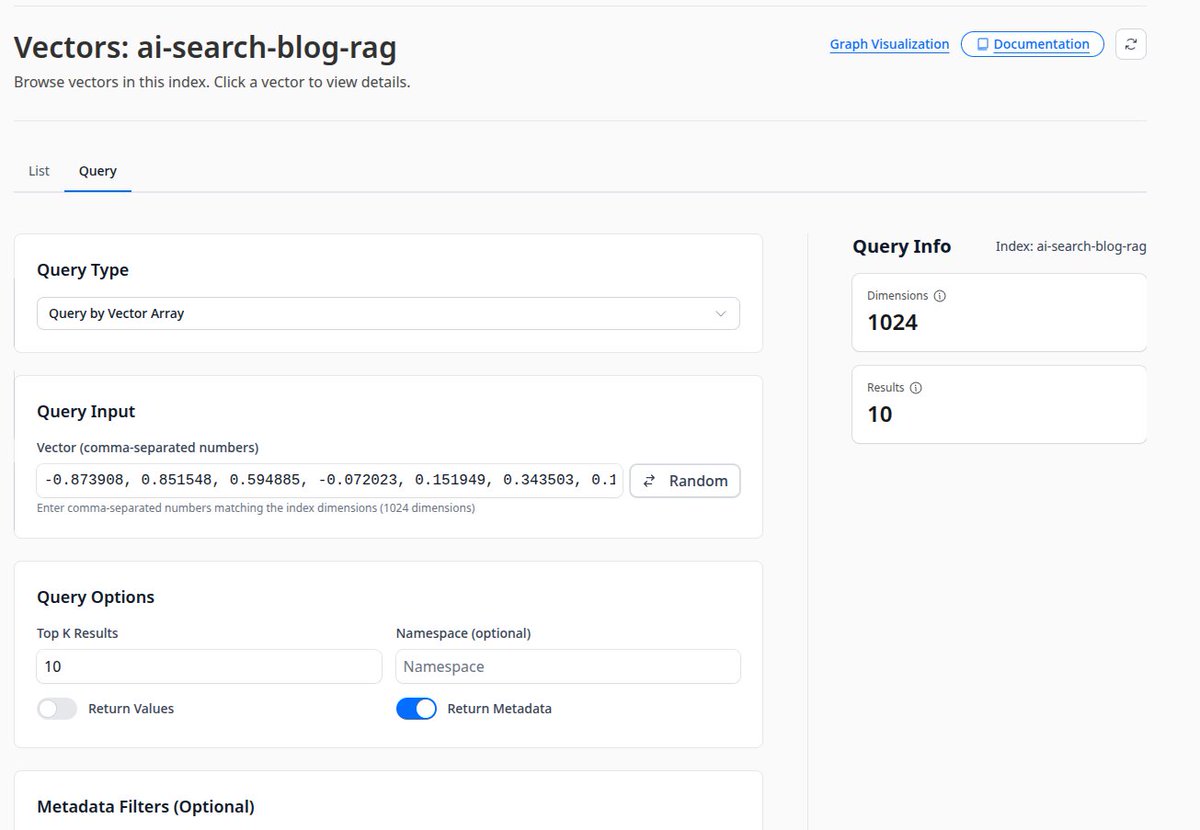Select the Query by Vector Array combo box
This screenshot has width=1200, height=830.
click(x=388, y=313)
